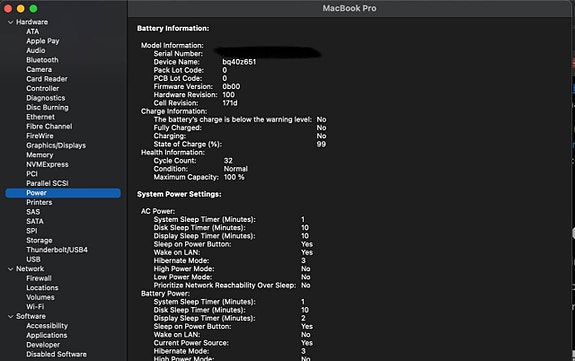Open Firewall under Network

tap(39, 278)
